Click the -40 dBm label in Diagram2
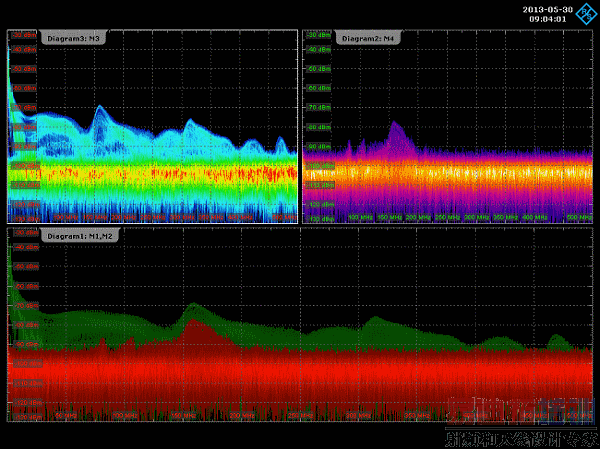Screen dimensions: 600x449 pyautogui.click(x=318, y=49)
